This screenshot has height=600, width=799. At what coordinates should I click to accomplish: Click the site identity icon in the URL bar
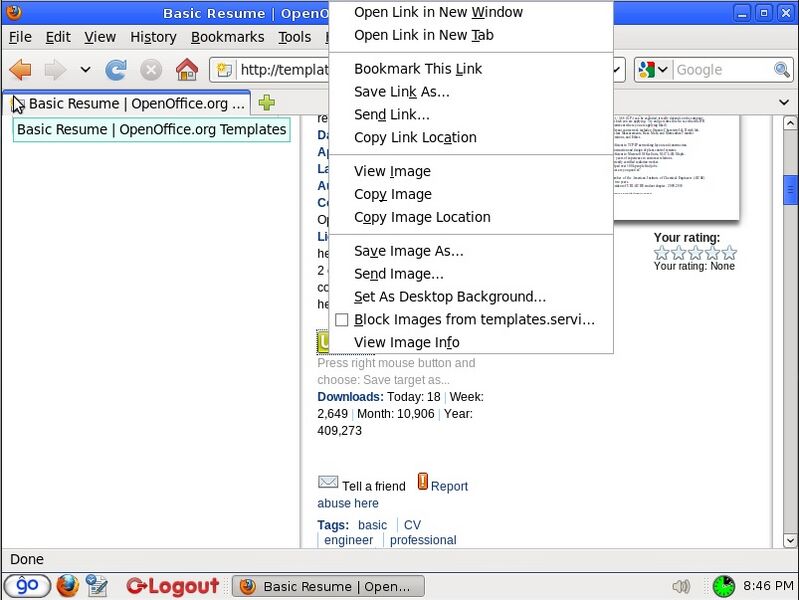pos(224,70)
